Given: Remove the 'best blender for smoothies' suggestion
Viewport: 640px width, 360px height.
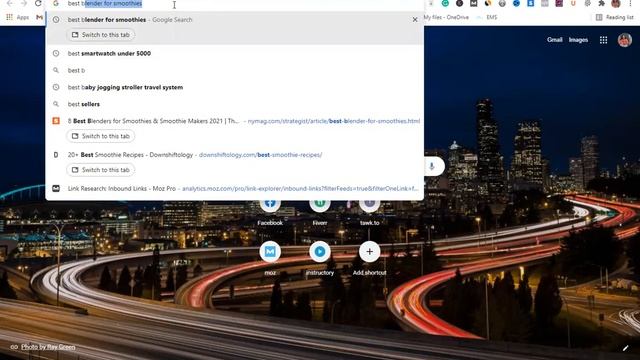Looking at the screenshot, I should [415, 20].
